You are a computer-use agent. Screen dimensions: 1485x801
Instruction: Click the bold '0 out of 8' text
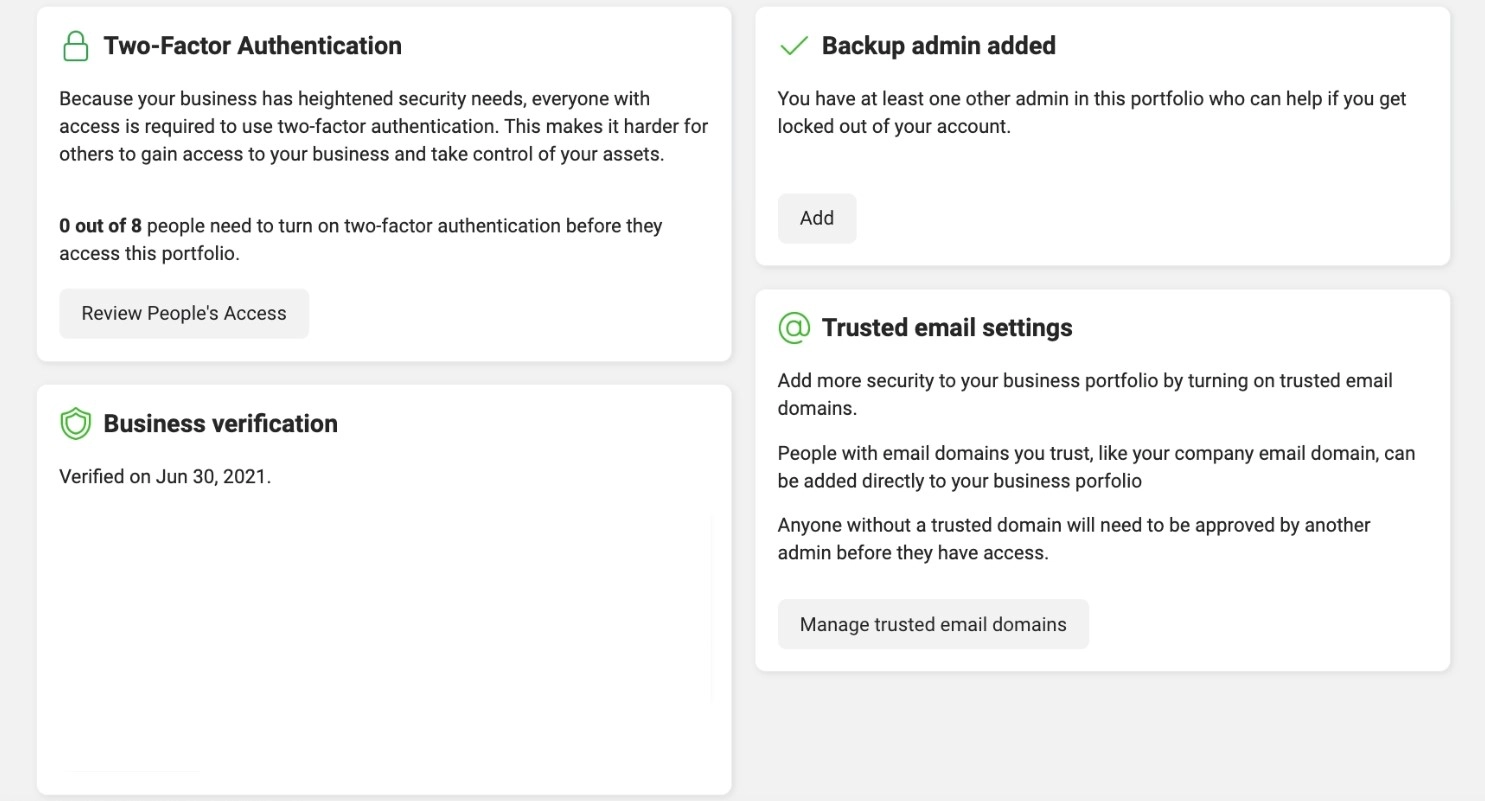(x=100, y=226)
